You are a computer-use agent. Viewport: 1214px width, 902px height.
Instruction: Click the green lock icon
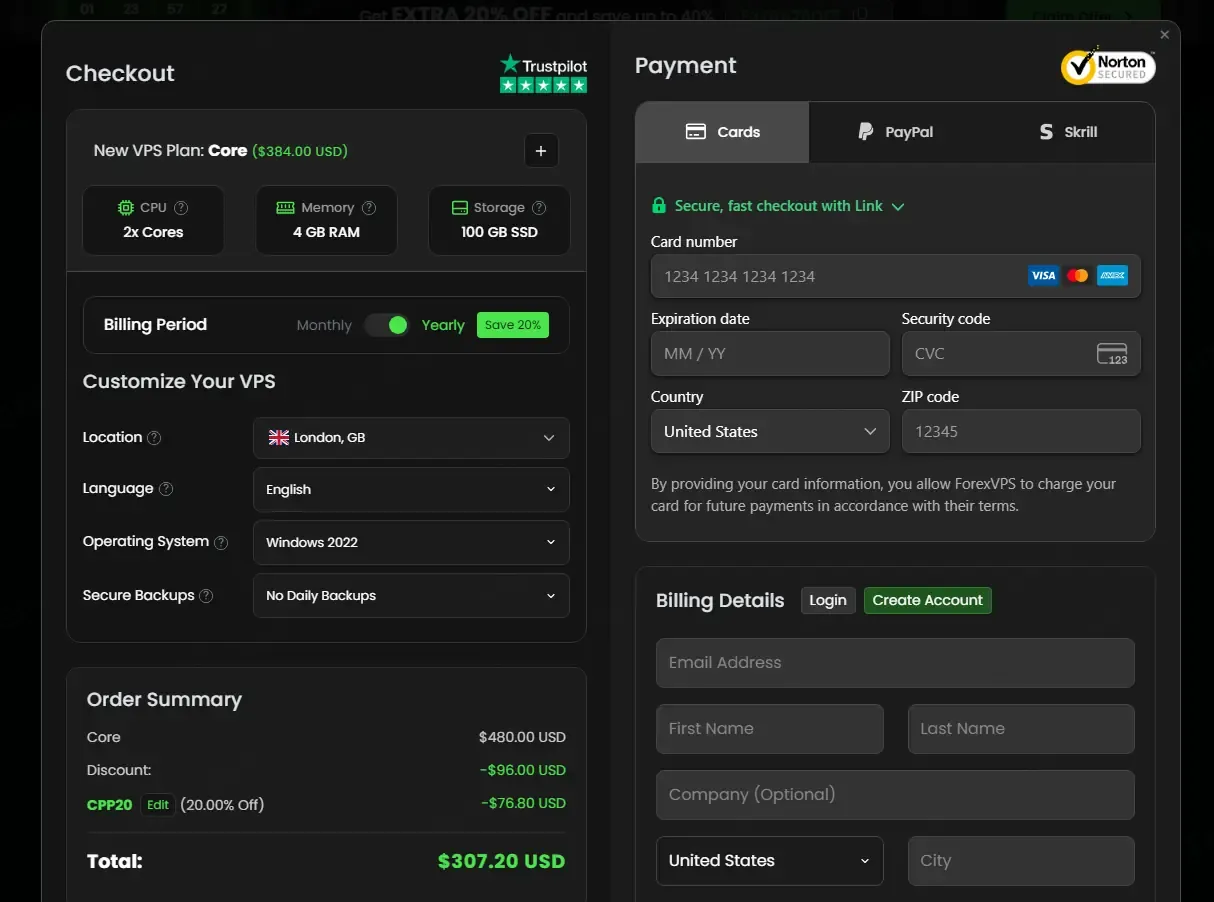(659, 205)
